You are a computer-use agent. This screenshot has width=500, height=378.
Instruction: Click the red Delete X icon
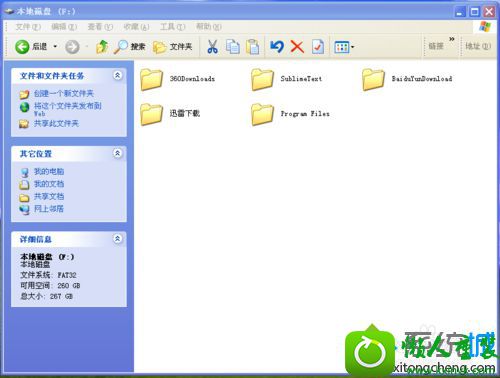pyautogui.click(x=297, y=47)
